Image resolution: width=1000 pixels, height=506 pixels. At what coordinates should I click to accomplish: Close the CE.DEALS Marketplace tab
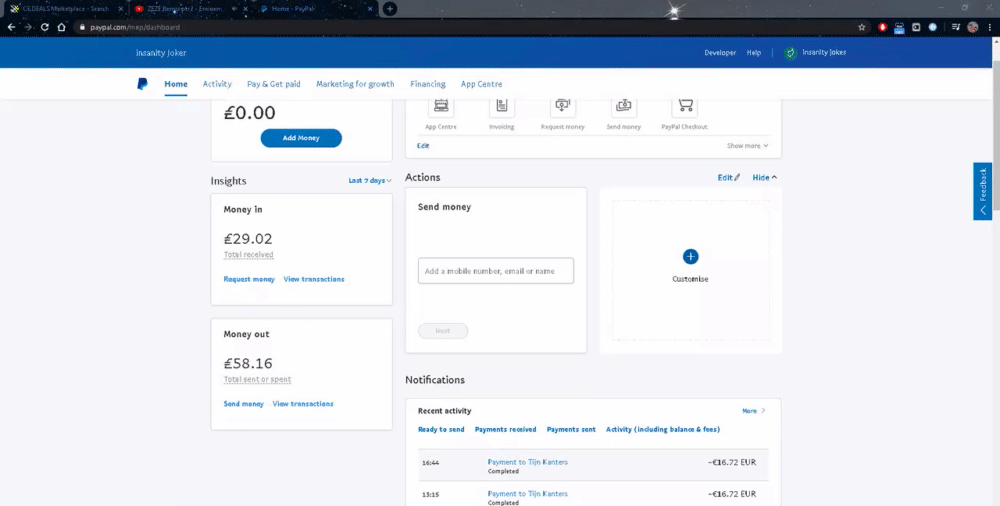(x=121, y=9)
